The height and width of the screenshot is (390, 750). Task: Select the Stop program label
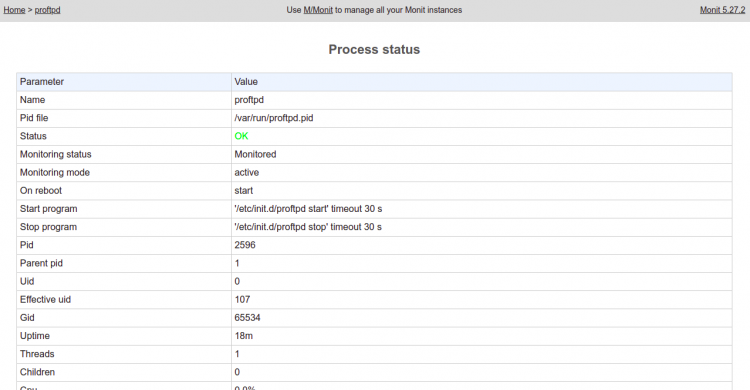48,227
